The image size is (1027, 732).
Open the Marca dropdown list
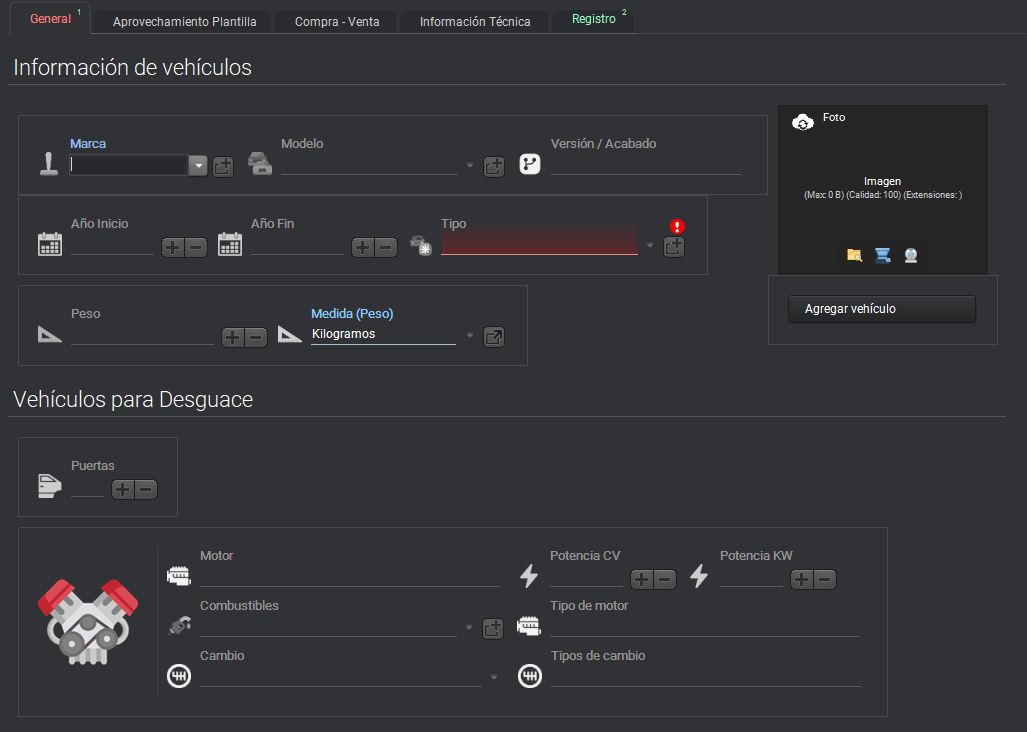click(198, 166)
